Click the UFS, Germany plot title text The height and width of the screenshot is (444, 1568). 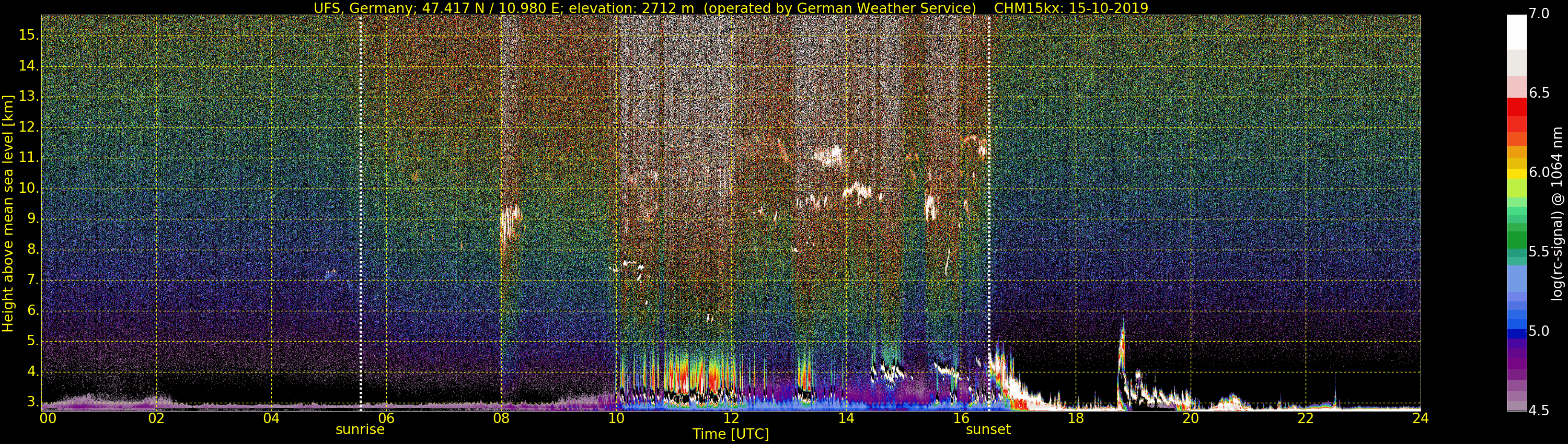(x=731, y=8)
